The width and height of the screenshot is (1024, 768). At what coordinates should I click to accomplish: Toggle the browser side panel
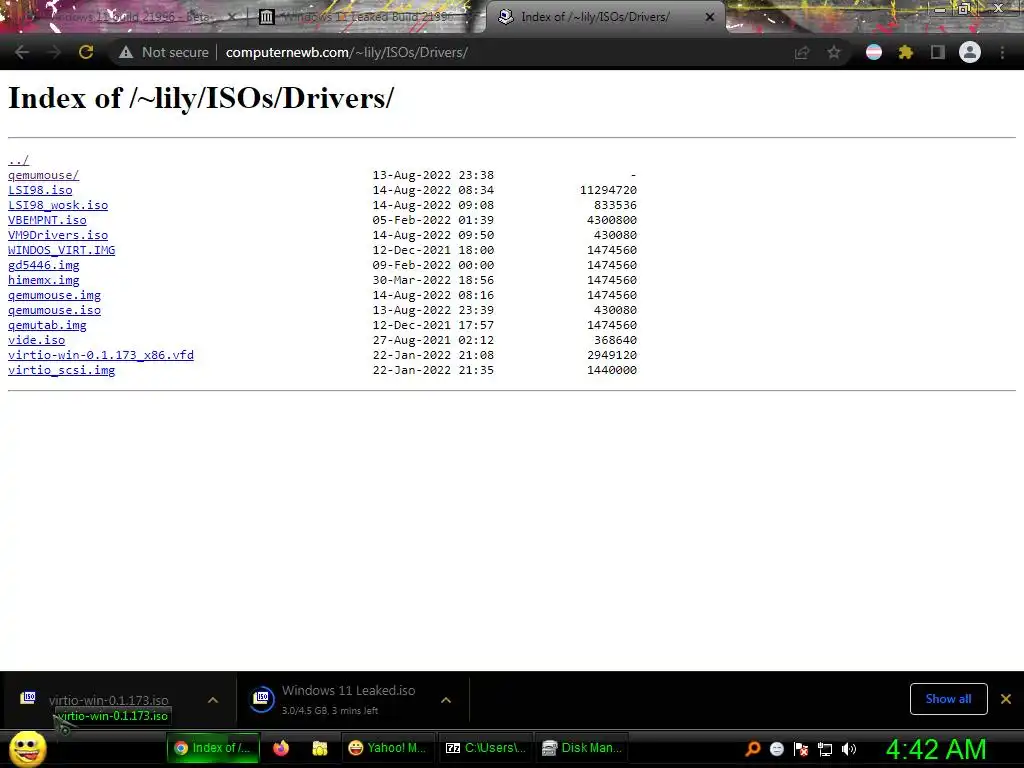(938, 52)
